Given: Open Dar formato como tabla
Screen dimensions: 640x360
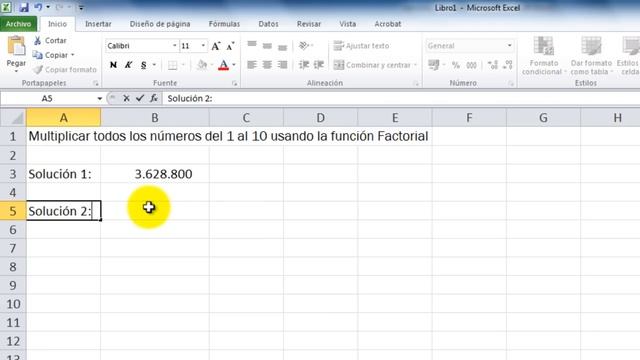Looking at the screenshot, I should point(591,56).
